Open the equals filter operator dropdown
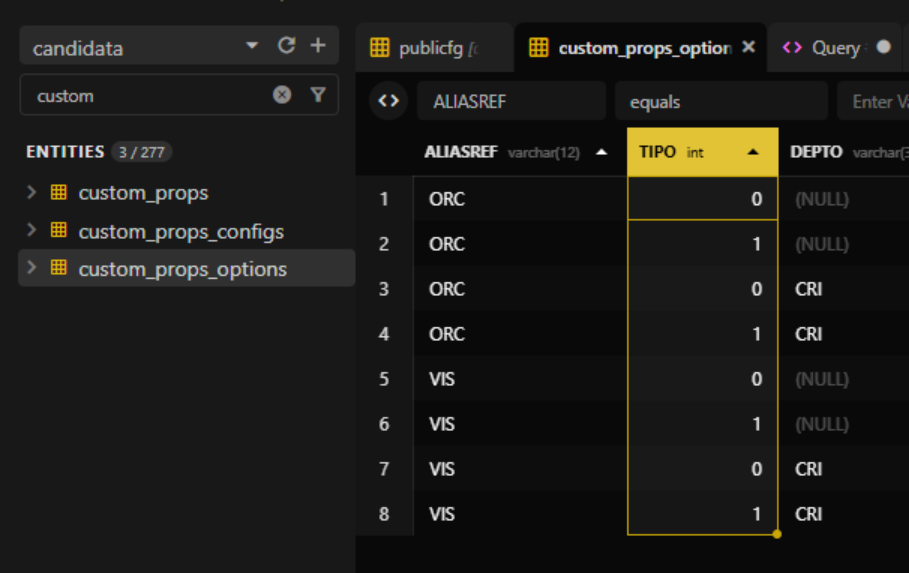Screen dimensions: 909x573 (x=721, y=102)
